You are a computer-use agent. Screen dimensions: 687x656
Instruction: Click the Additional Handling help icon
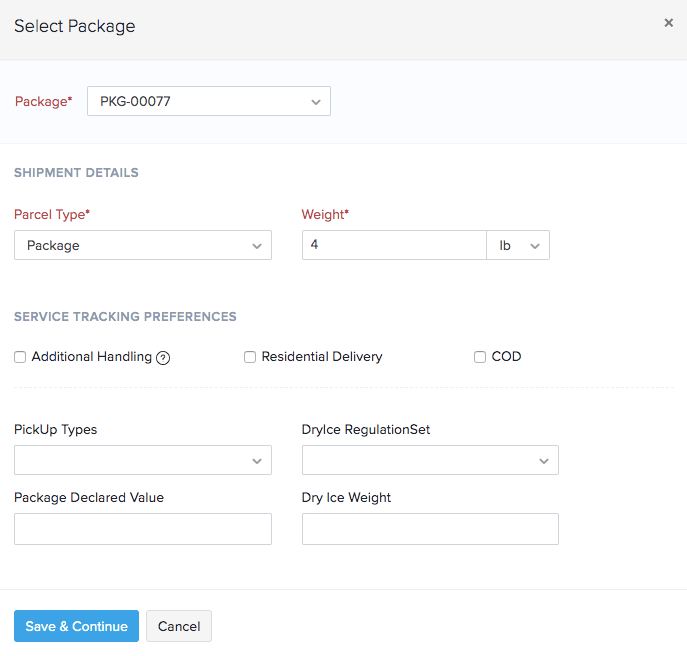click(163, 358)
